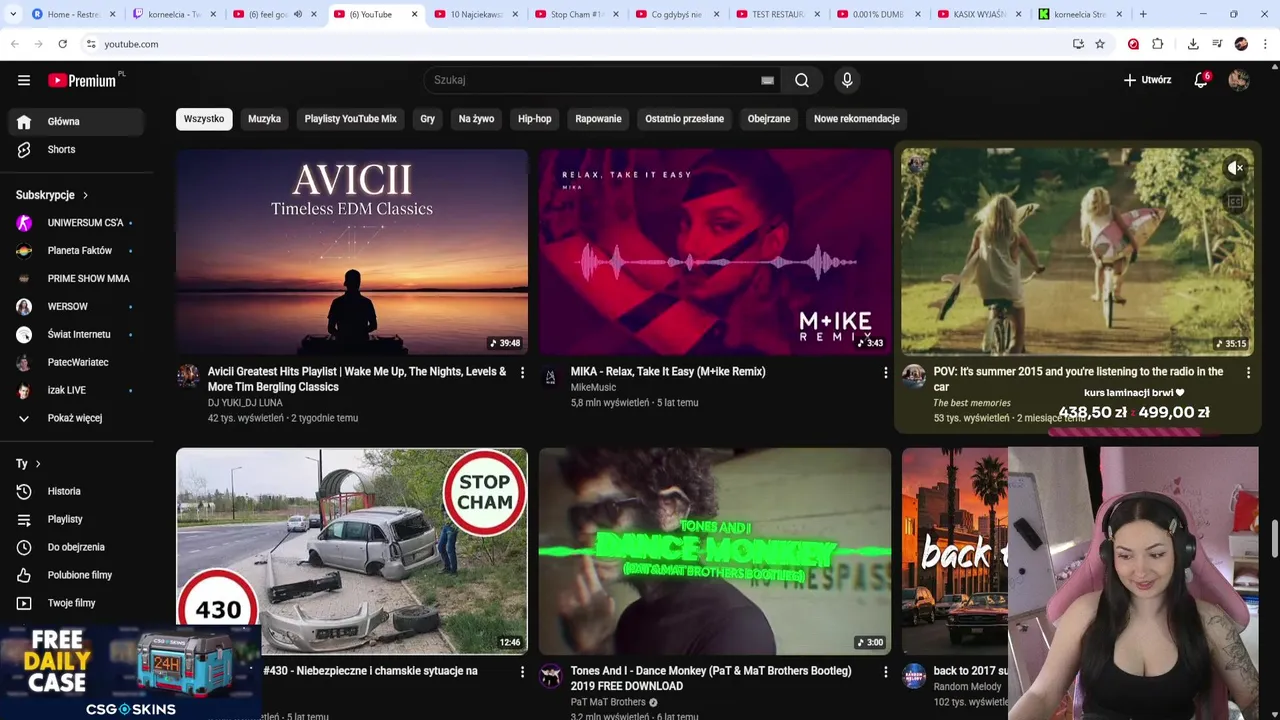
Task: Open the account avatar menu
Action: (1239, 80)
